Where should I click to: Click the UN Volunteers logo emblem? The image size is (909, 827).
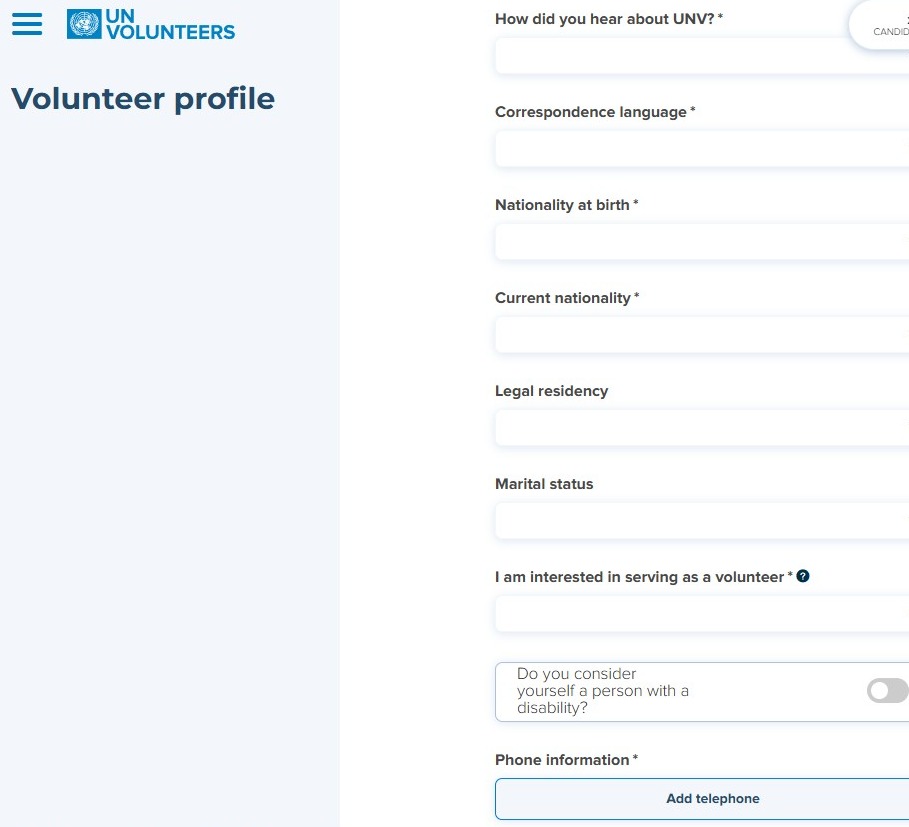pyautogui.click(x=84, y=24)
